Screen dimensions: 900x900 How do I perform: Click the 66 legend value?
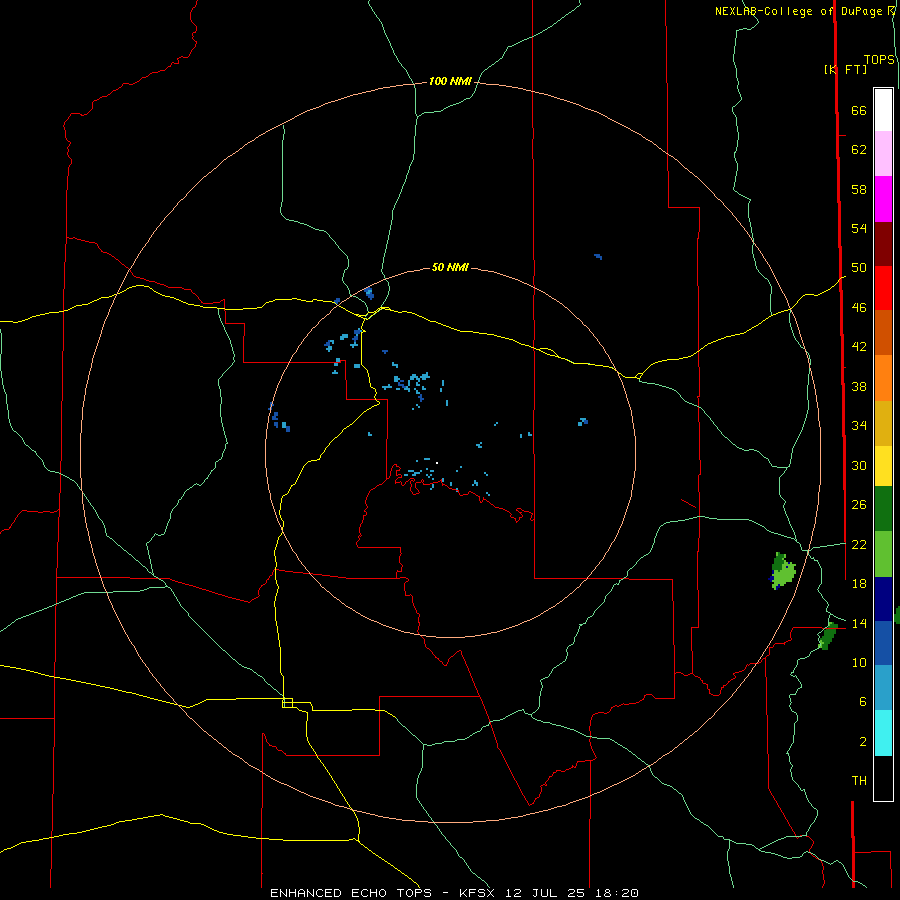[x=859, y=111]
